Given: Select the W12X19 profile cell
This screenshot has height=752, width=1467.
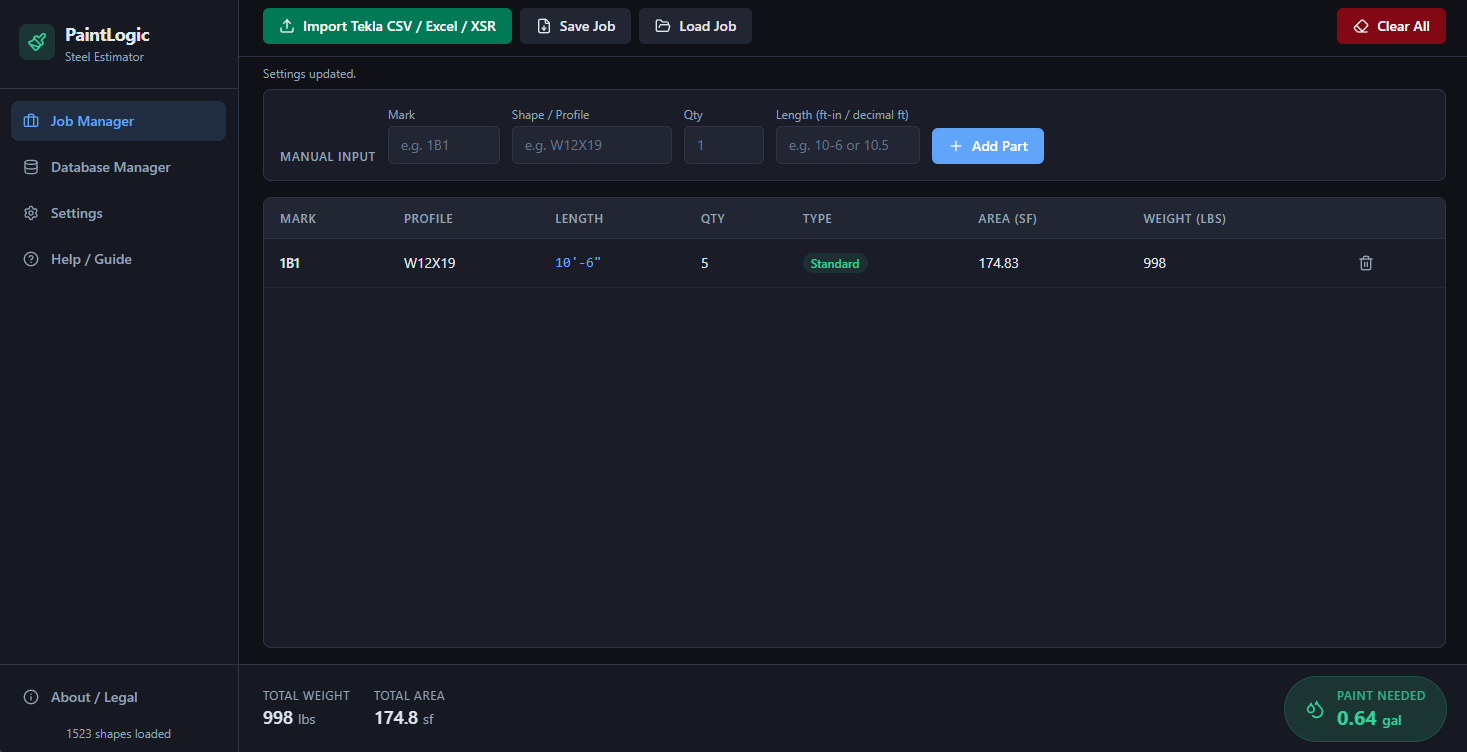Looking at the screenshot, I should pos(430,264).
